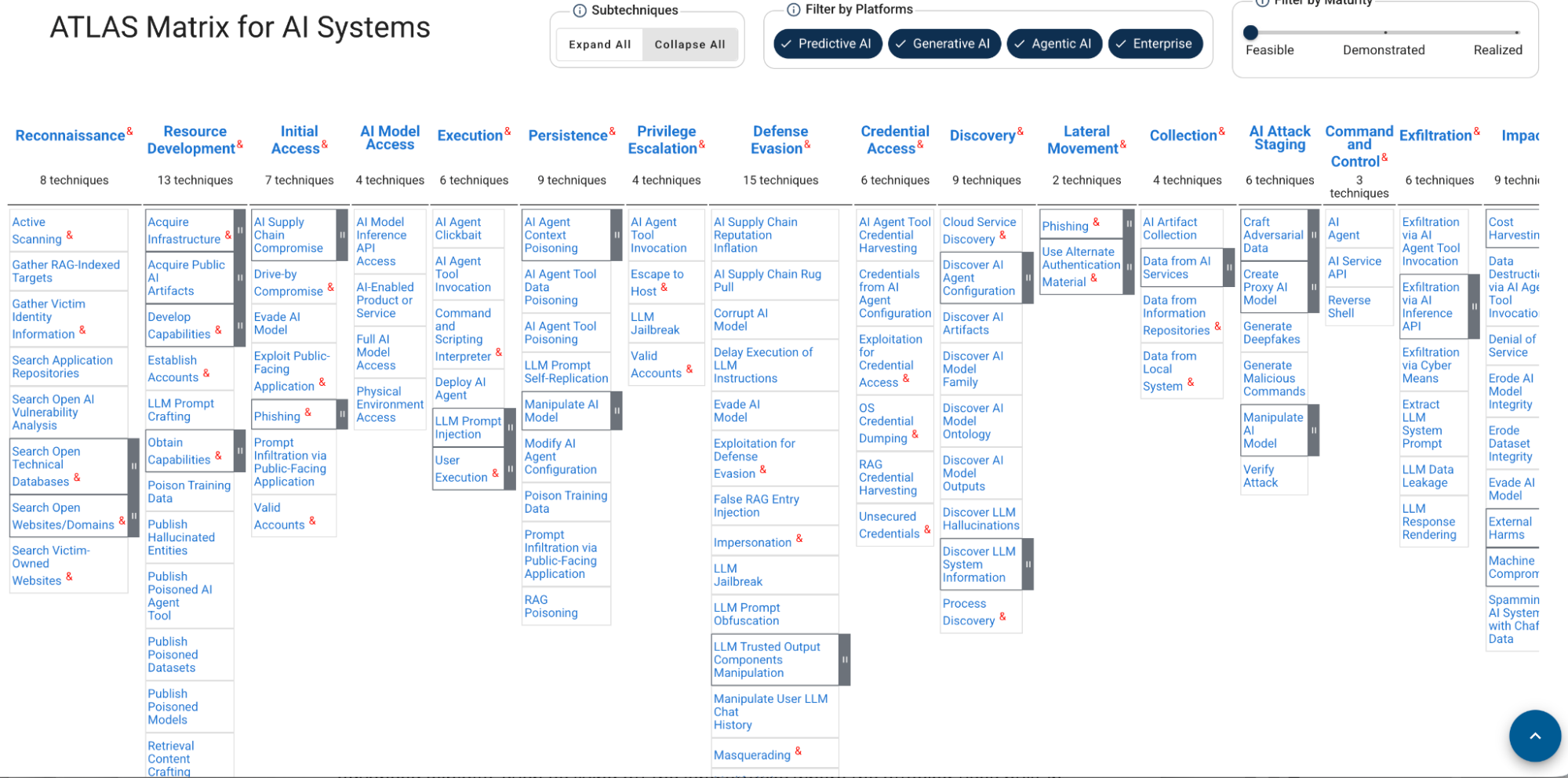The image size is (1568, 778).
Task: Click the maturity slider handle at Feasible
Action: coord(1251,32)
